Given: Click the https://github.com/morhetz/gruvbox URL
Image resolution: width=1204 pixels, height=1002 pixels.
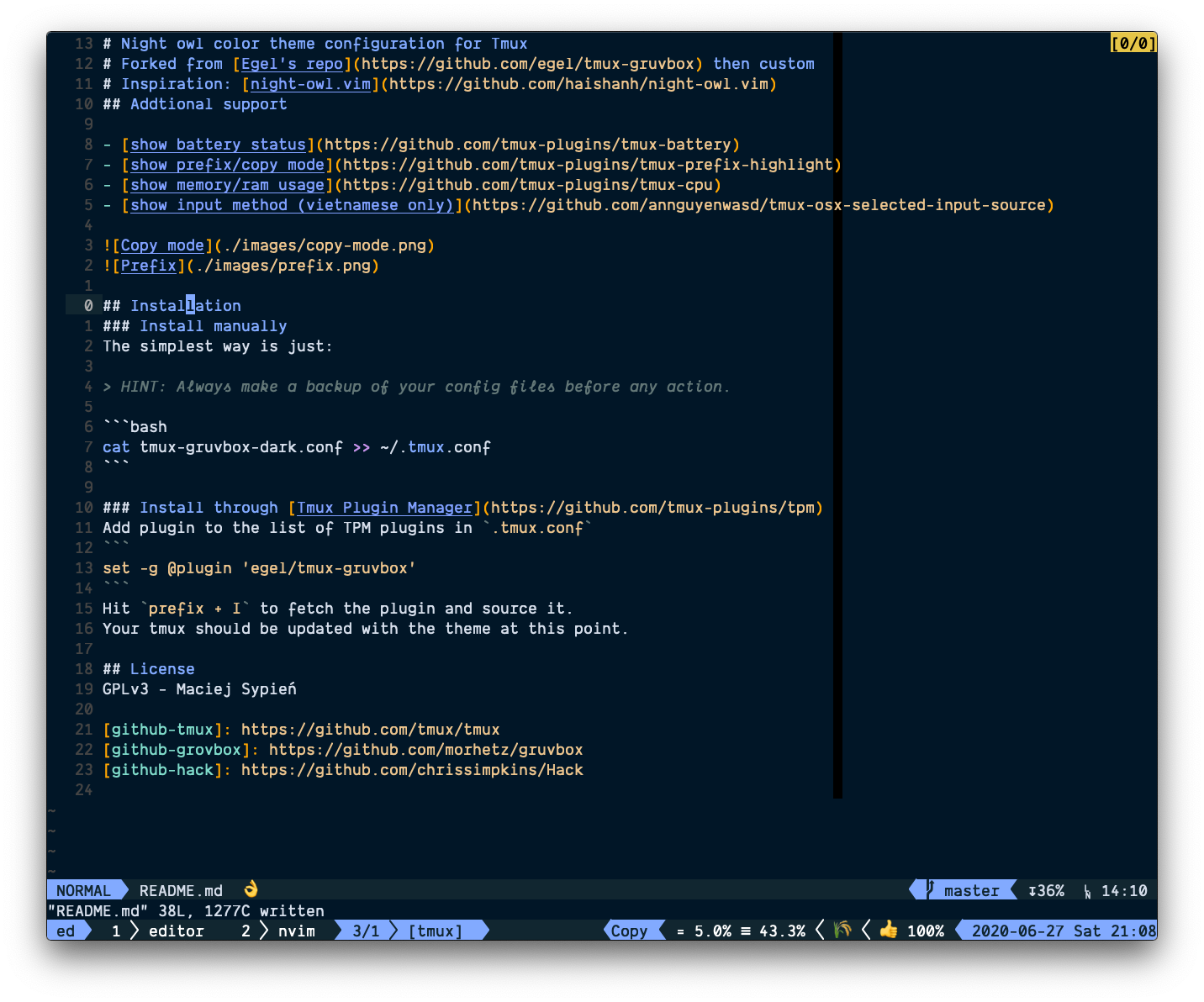Looking at the screenshot, I should [x=425, y=750].
